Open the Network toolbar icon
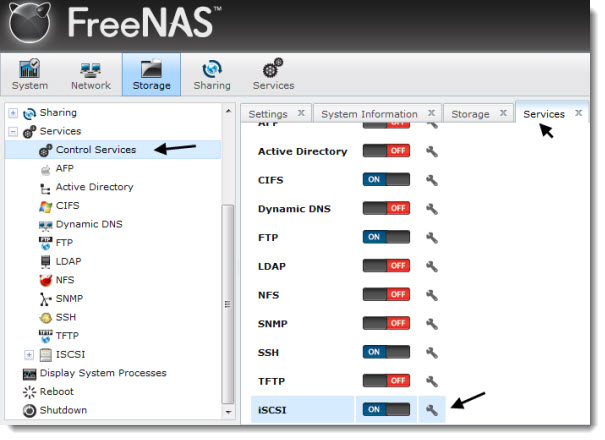The height and width of the screenshot is (440, 605). click(x=91, y=75)
